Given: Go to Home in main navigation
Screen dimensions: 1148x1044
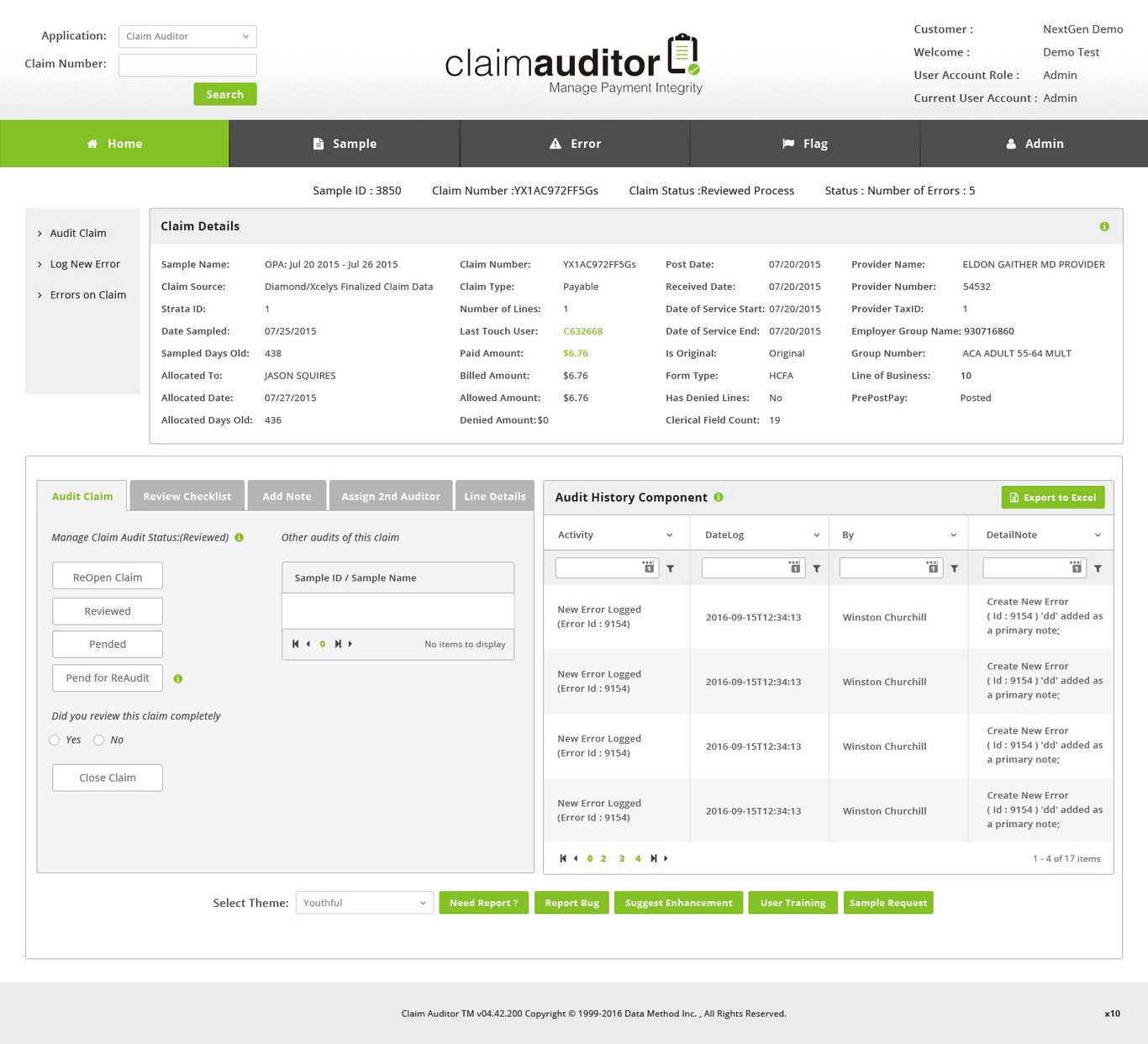Looking at the screenshot, I should (x=114, y=144).
